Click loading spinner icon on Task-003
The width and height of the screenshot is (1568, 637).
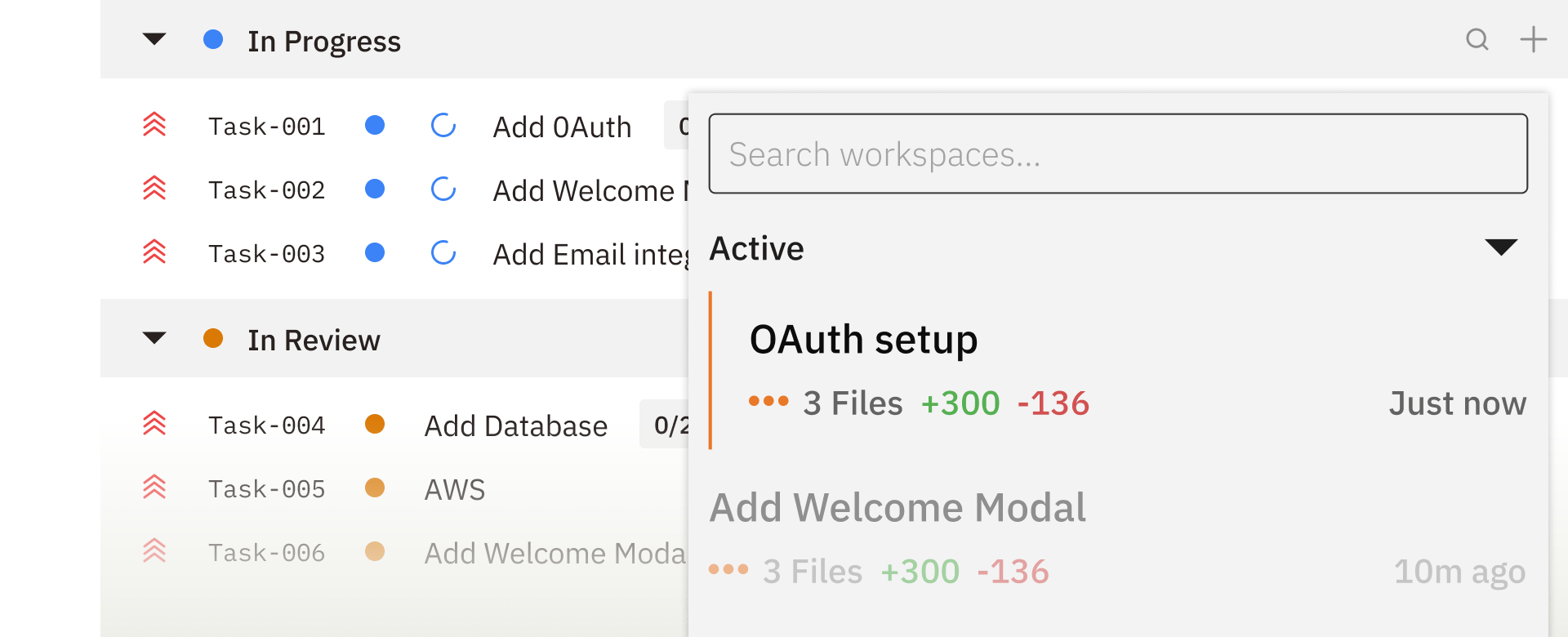point(443,252)
